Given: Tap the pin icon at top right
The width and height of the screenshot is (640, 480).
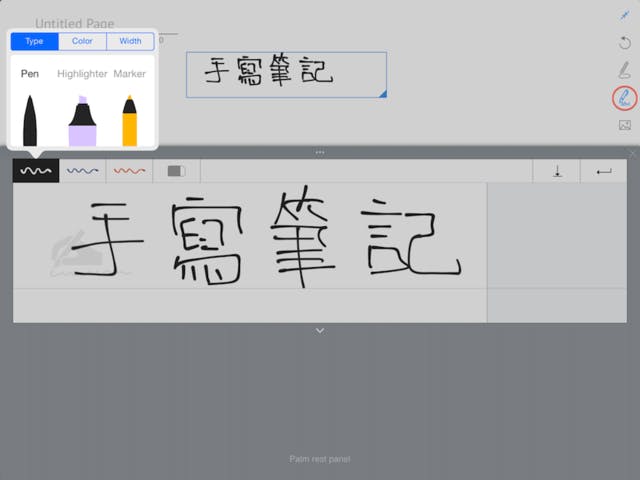Looking at the screenshot, I should 625,16.
